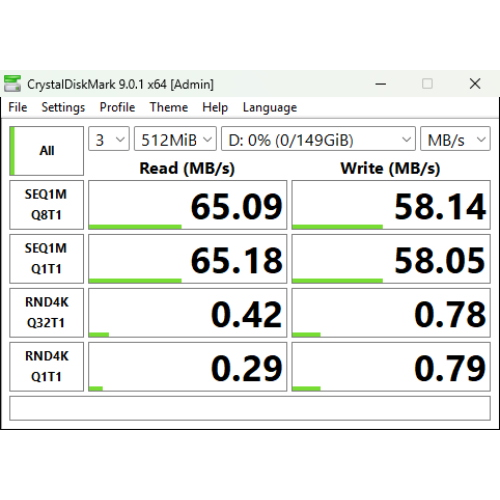
Task: Open the 512MiB test size dropdown
Action: (x=175, y=139)
